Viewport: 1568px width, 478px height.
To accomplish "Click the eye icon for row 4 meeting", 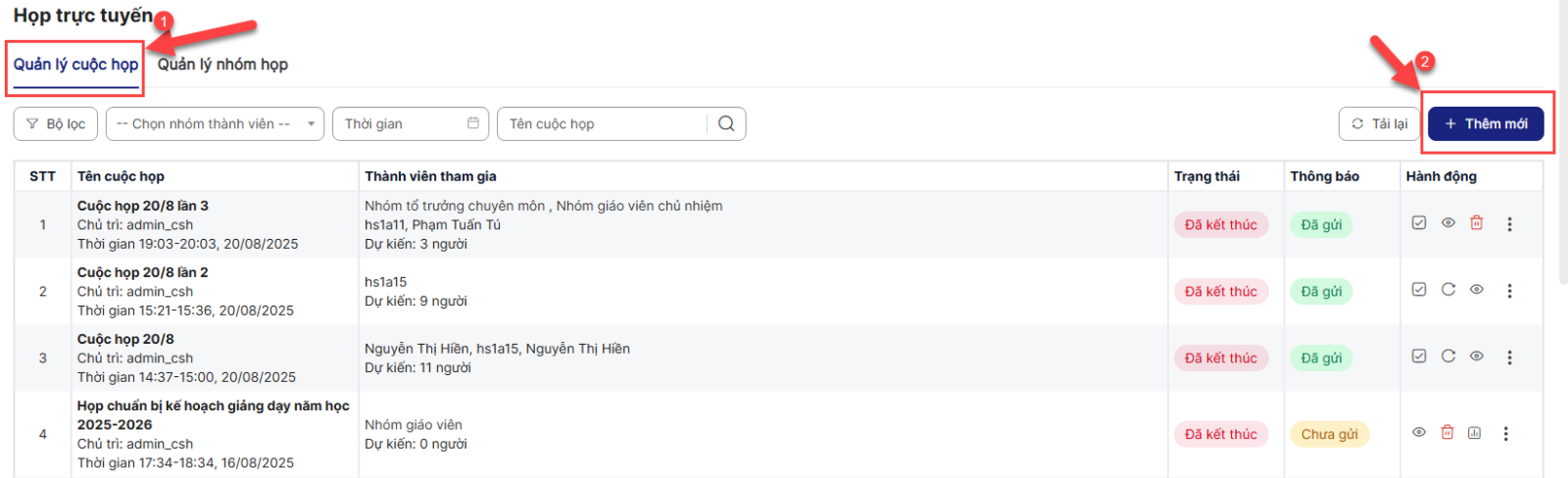I will [1418, 433].
